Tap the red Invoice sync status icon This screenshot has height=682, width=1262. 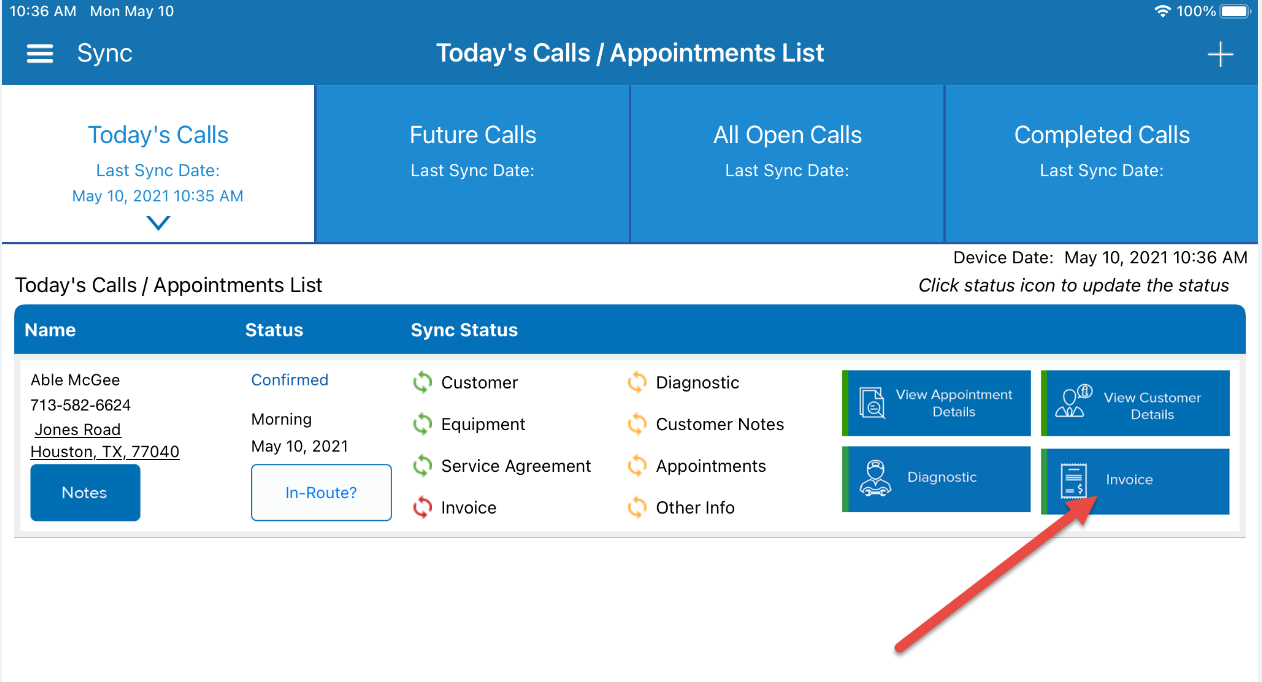pyautogui.click(x=425, y=507)
